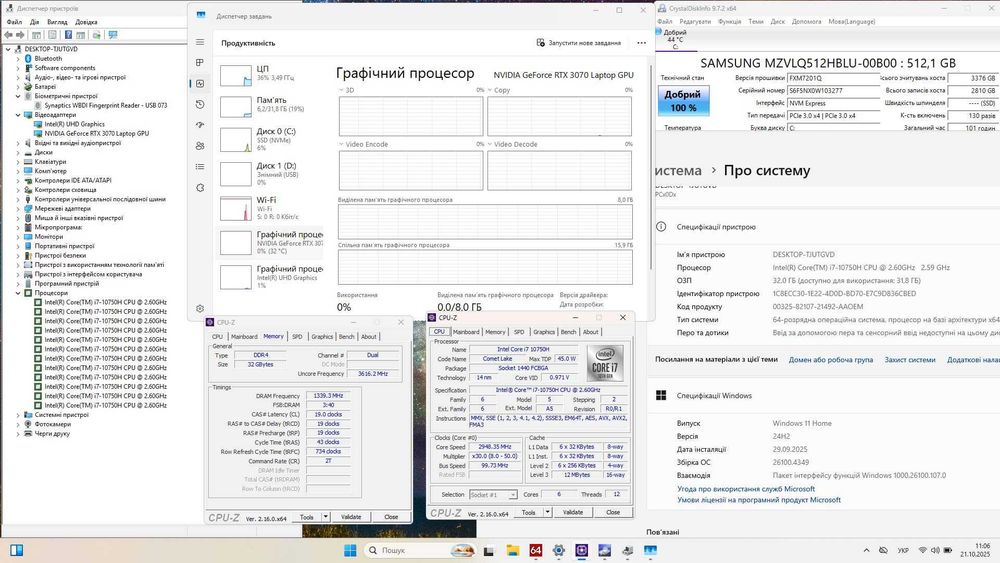Open Захист системи link

(x=909, y=360)
